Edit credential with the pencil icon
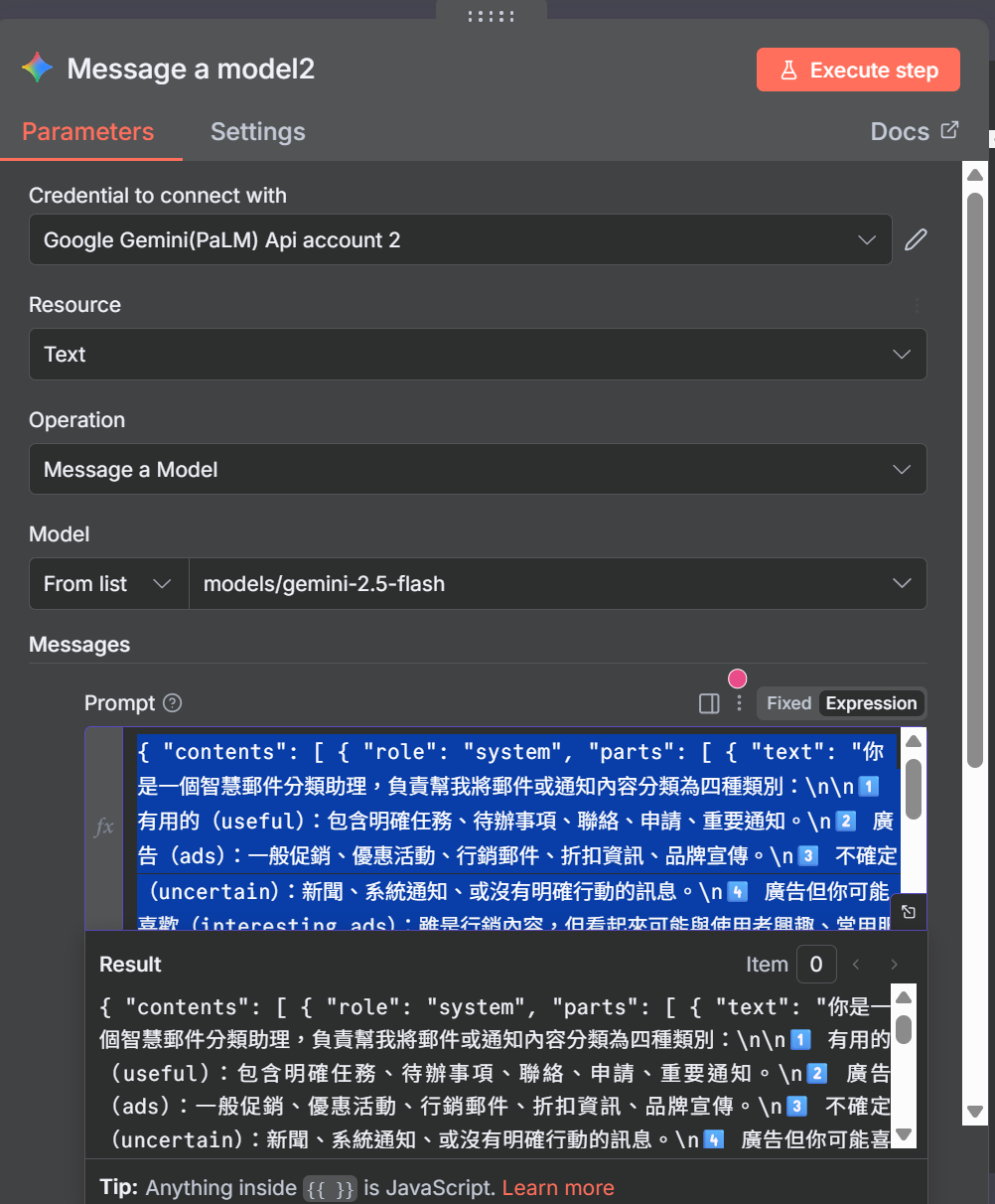995x1204 pixels. point(916,239)
